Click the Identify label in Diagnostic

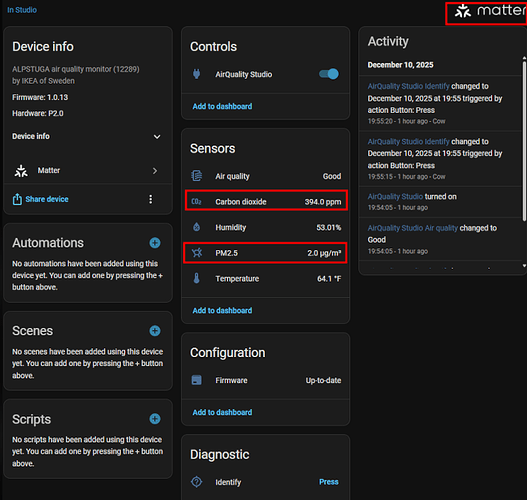pyautogui.click(x=228, y=482)
